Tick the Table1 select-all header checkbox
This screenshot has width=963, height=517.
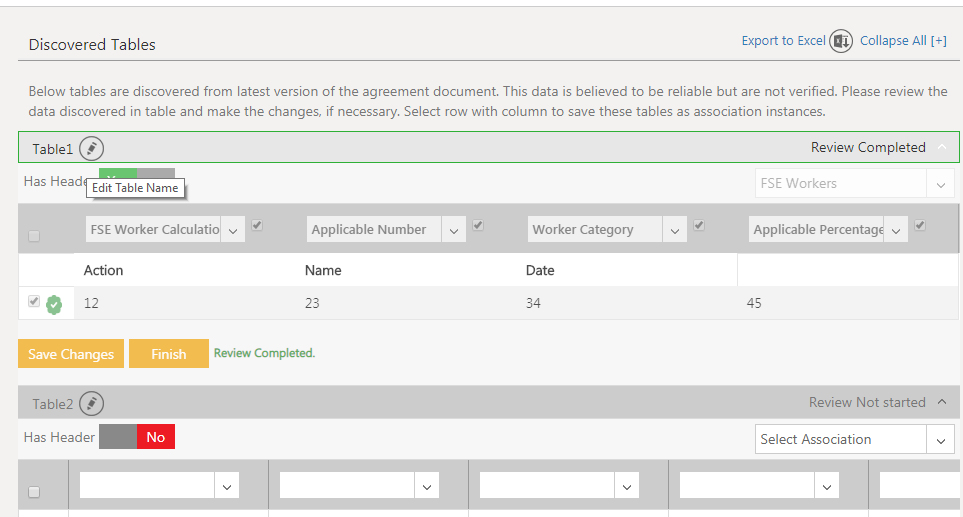pos(34,236)
